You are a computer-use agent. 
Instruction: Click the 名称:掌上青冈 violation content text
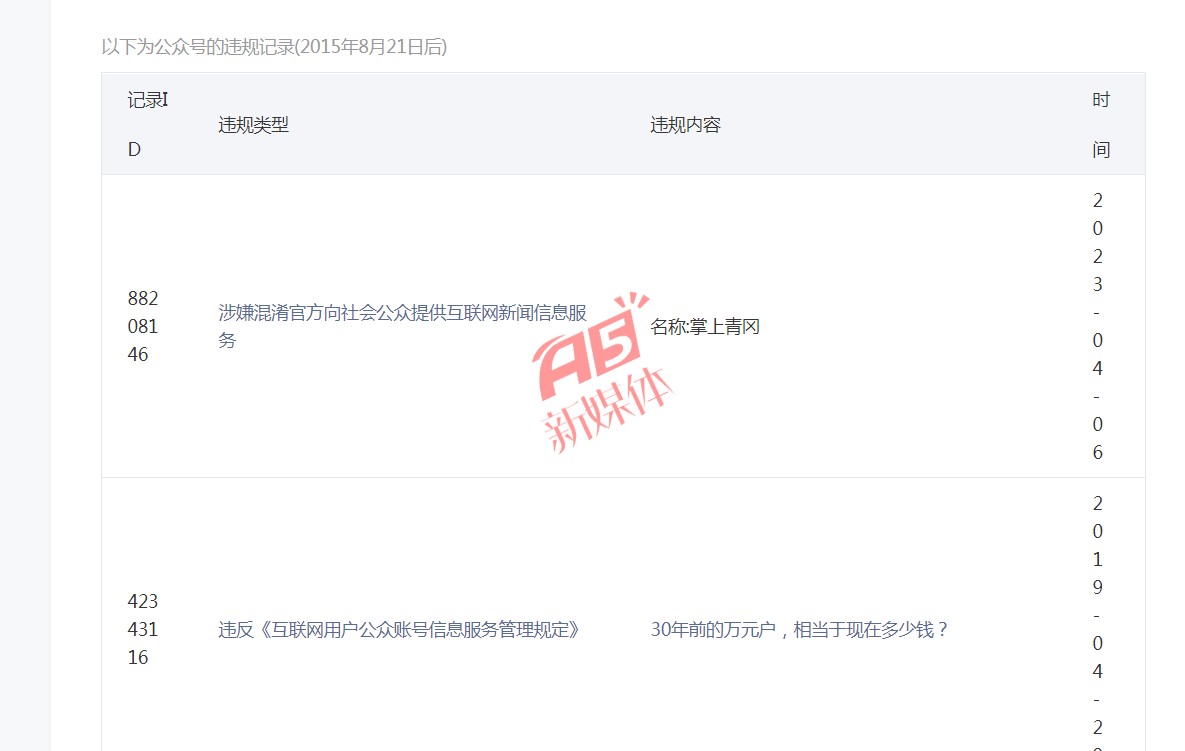click(705, 326)
